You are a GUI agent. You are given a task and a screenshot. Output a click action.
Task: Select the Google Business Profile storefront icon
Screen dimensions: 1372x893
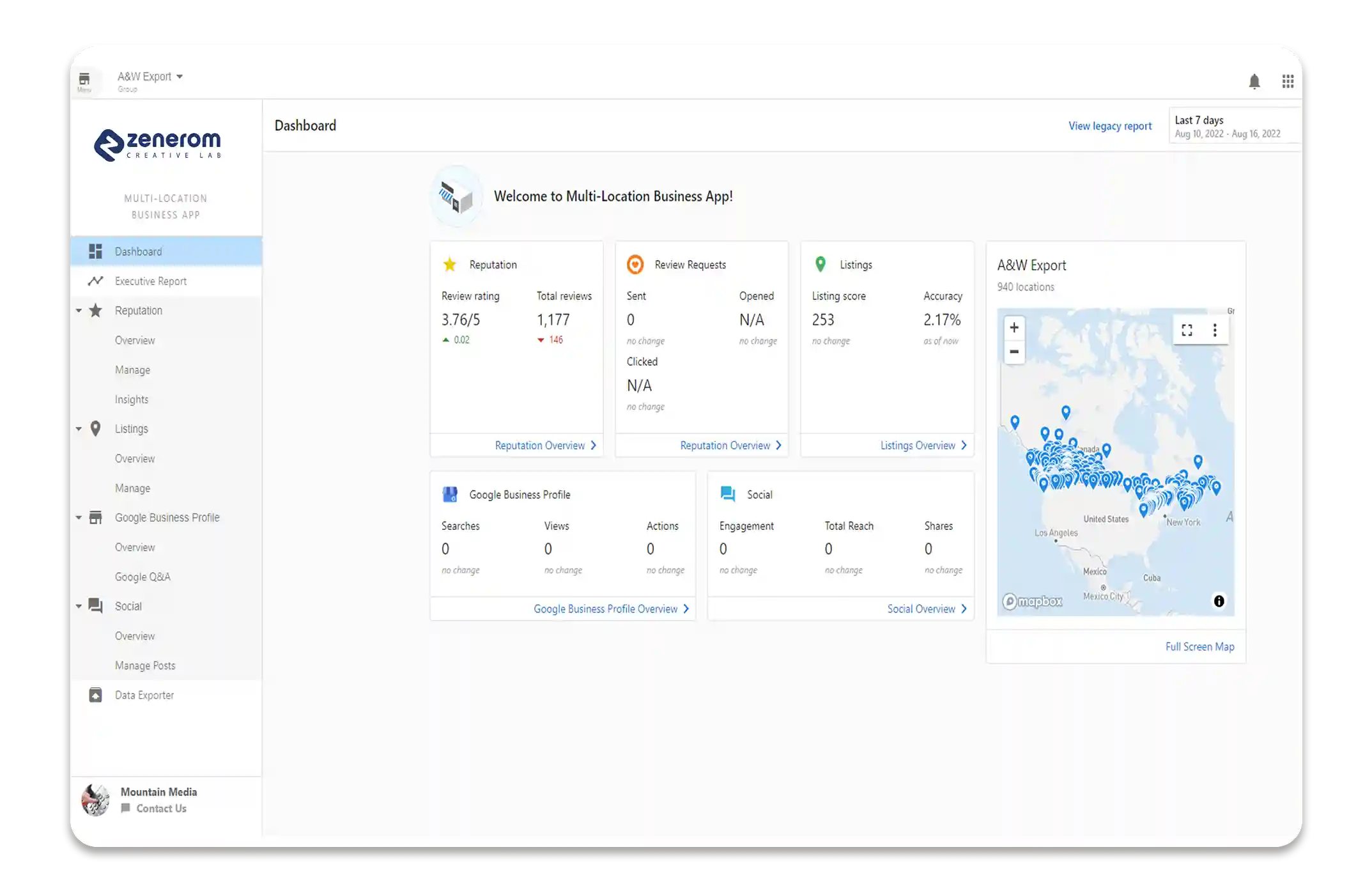click(95, 517)
